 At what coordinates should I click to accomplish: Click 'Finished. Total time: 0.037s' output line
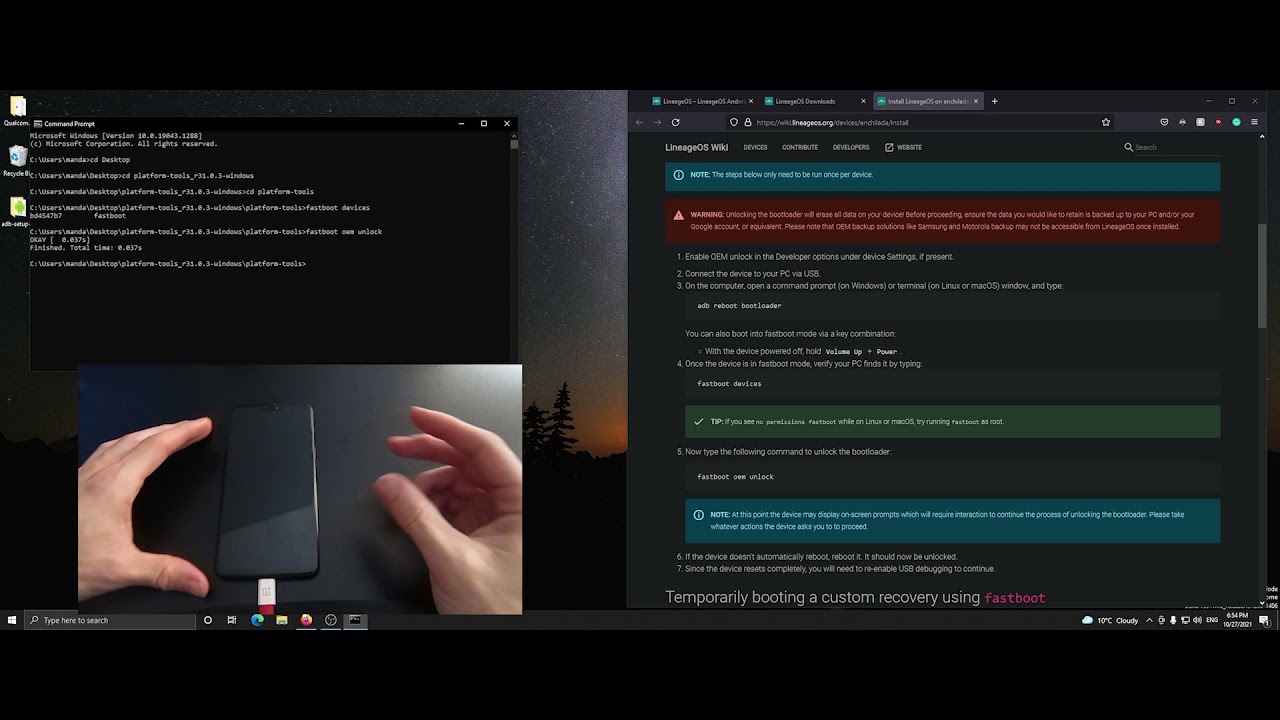coord(86,247)
